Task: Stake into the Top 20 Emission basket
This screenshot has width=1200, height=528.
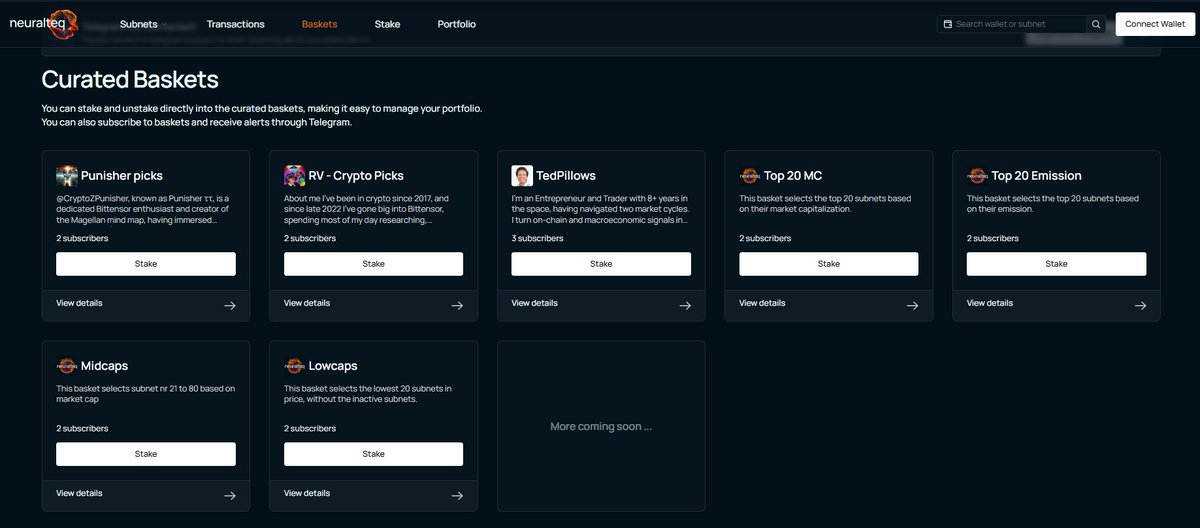Action: 1056,264
